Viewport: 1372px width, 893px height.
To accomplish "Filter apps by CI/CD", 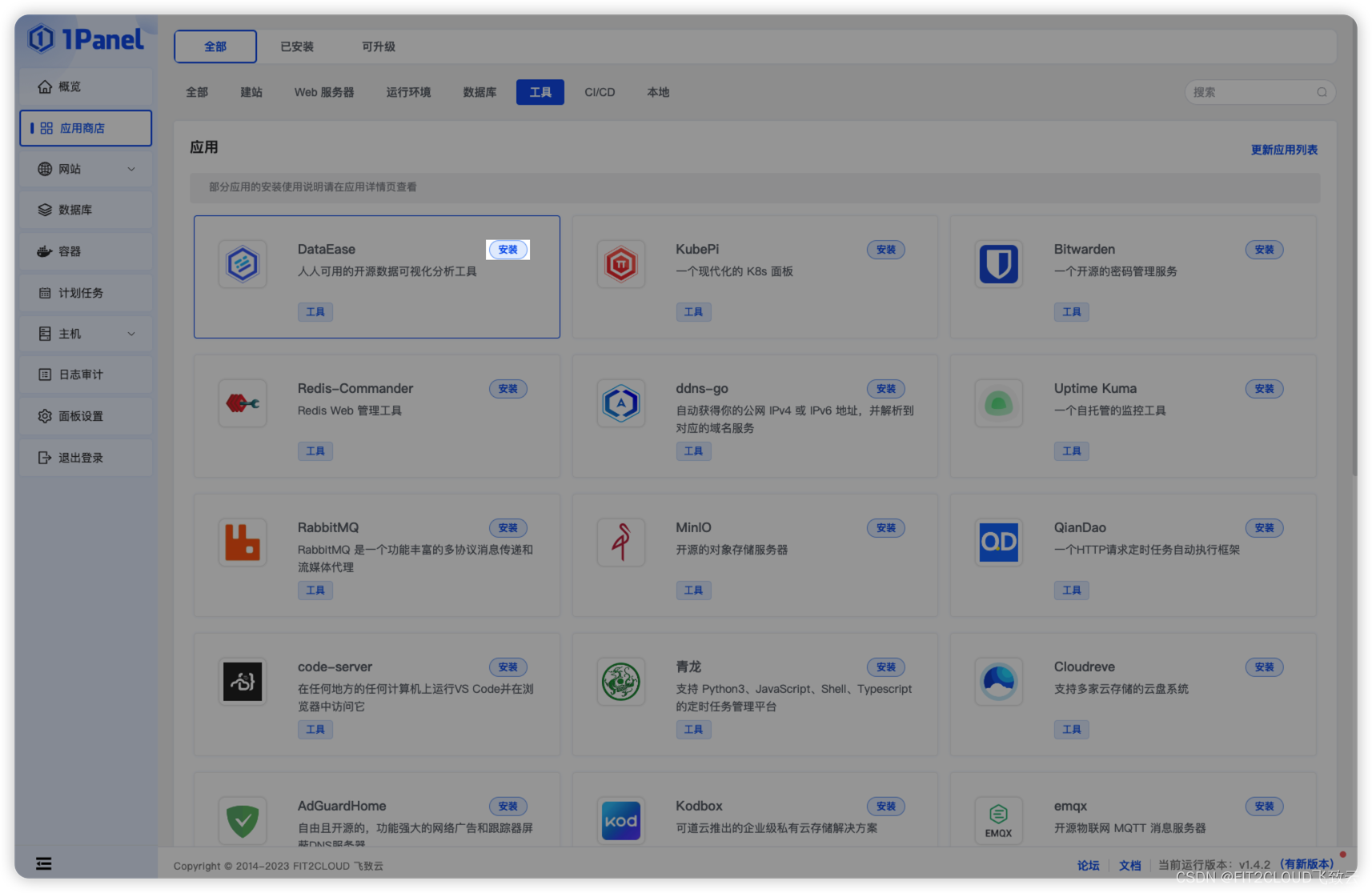I will (600, 92).
